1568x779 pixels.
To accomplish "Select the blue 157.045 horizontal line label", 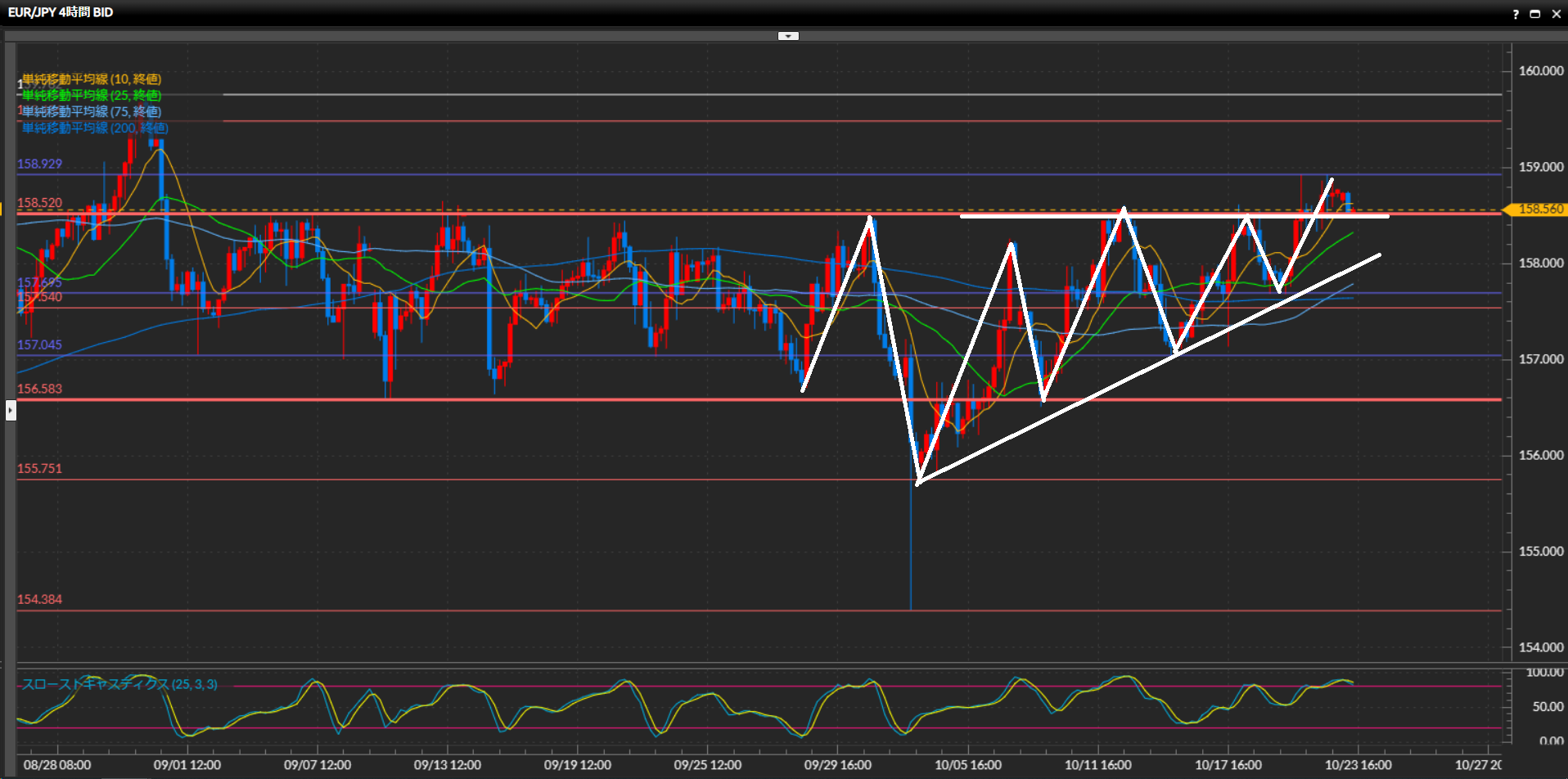I will pyautogui.click(x=39, y=345).
